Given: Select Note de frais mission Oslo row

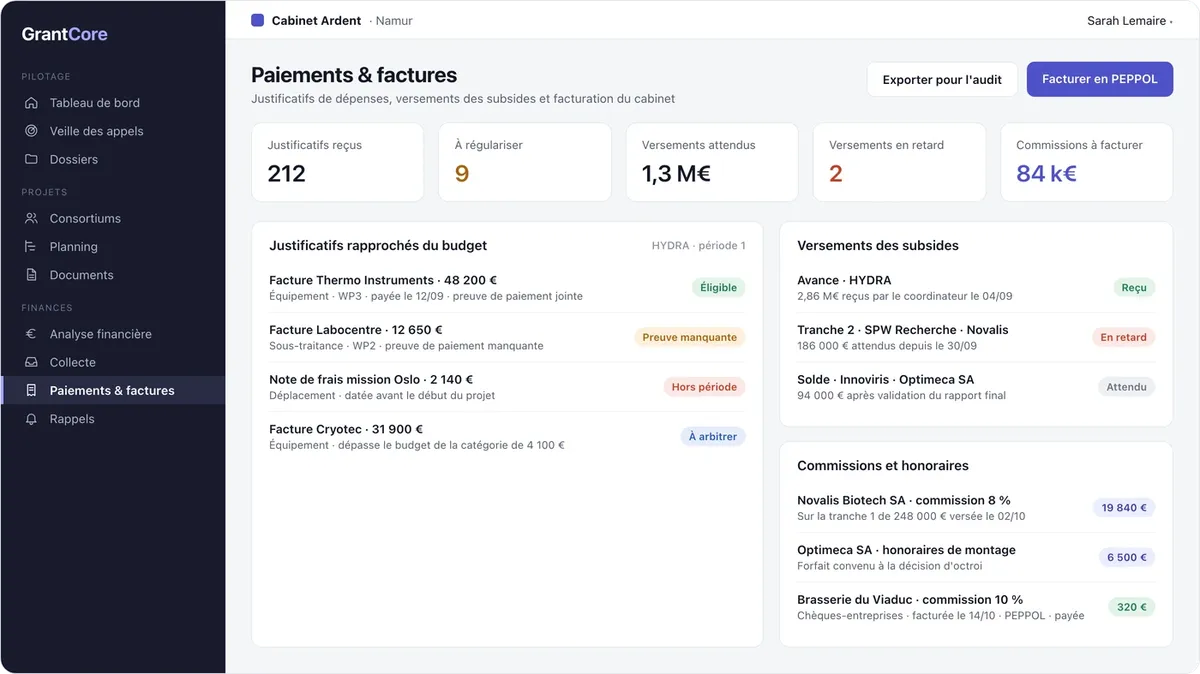Looking at the screenshot, I should pos(507,387).
